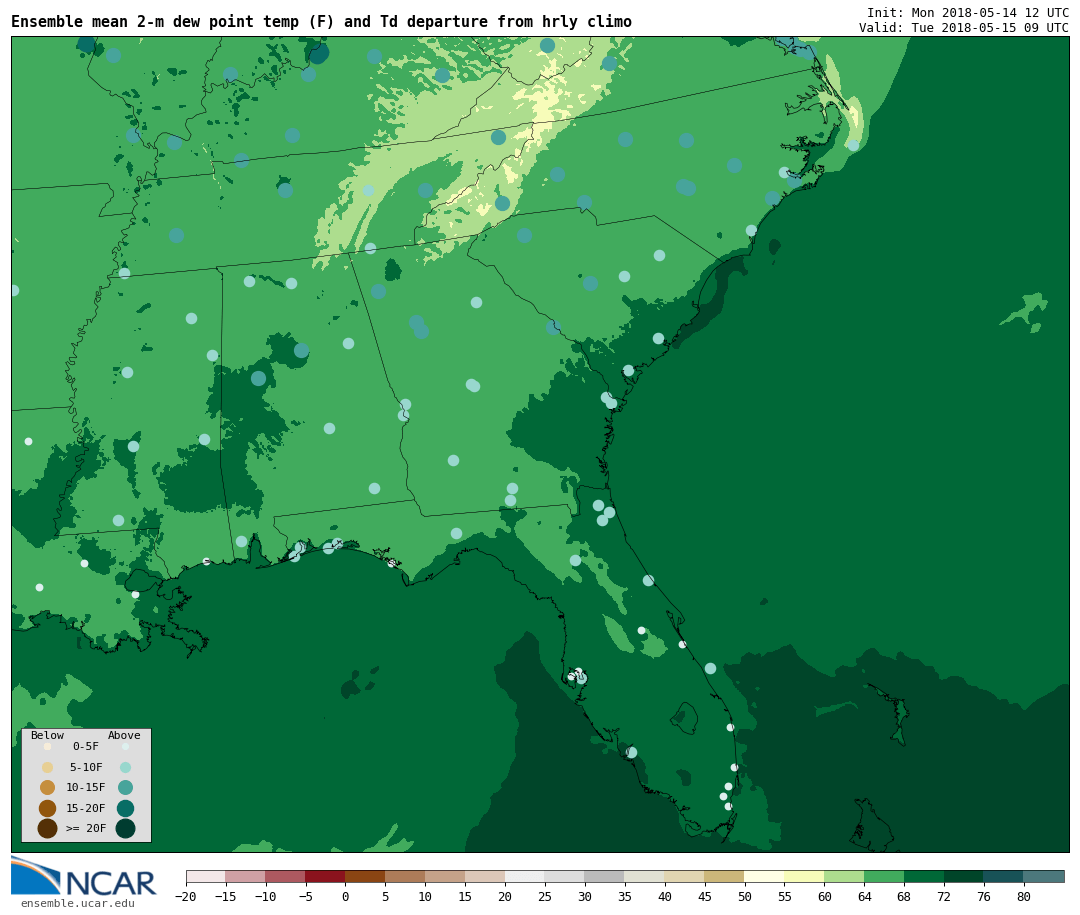1080x915 pixels.
Task: Pick the dusty pink -15 to -10 colorbar swatch
Action: [245, 877]
